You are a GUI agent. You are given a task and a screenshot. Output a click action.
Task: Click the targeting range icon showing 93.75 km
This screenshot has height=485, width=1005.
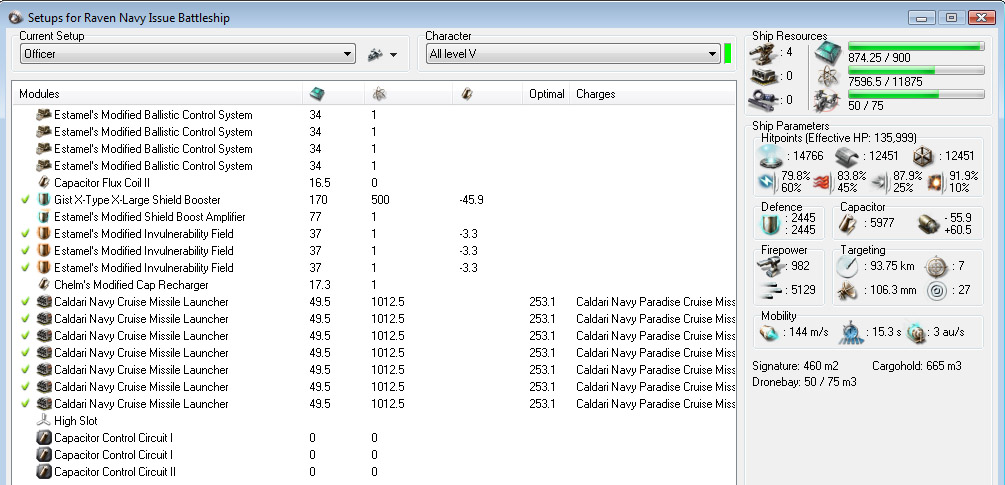(x=846, y=266)
